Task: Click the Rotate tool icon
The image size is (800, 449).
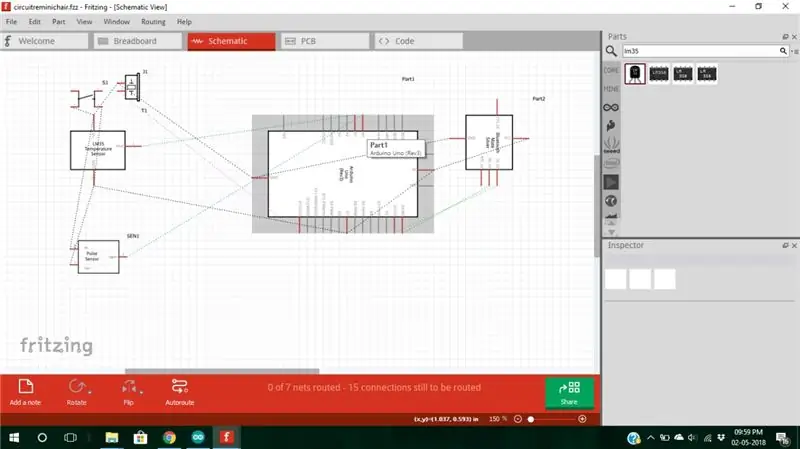Action: pyautogui.click(x=77, y=387)
